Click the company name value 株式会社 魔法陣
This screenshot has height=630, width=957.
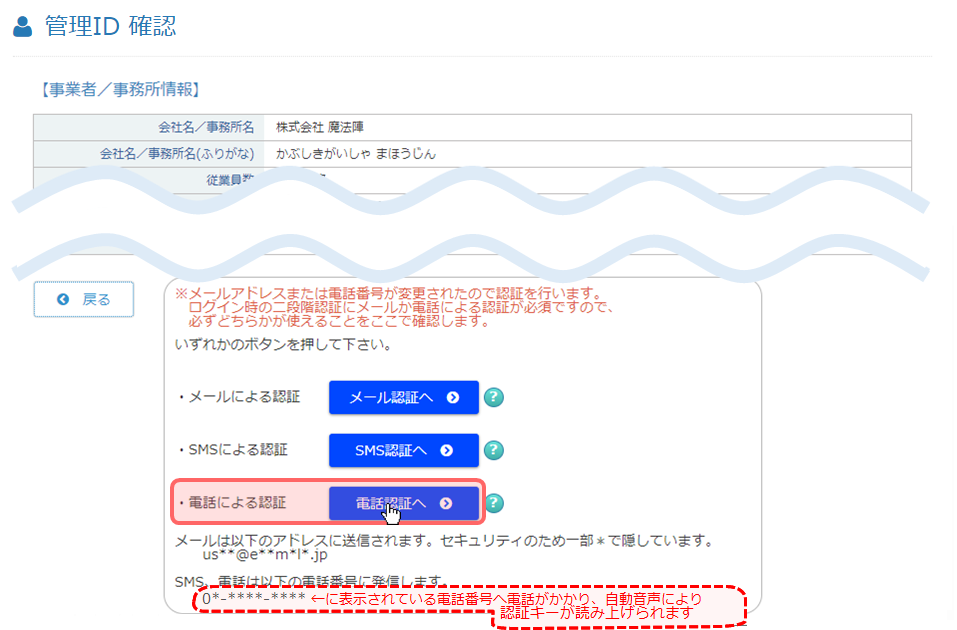tap(320, 127)
